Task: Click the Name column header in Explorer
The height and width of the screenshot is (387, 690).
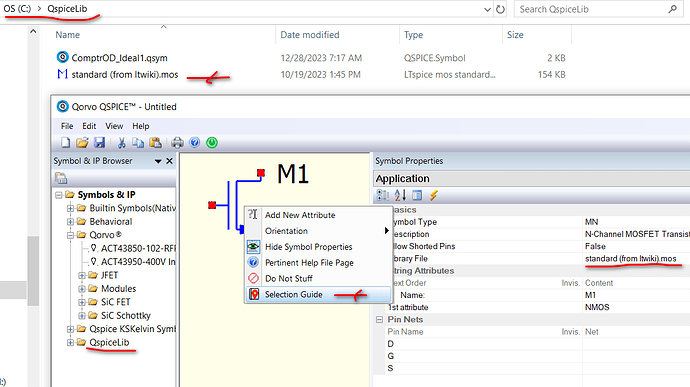Action: click(68, 35)
